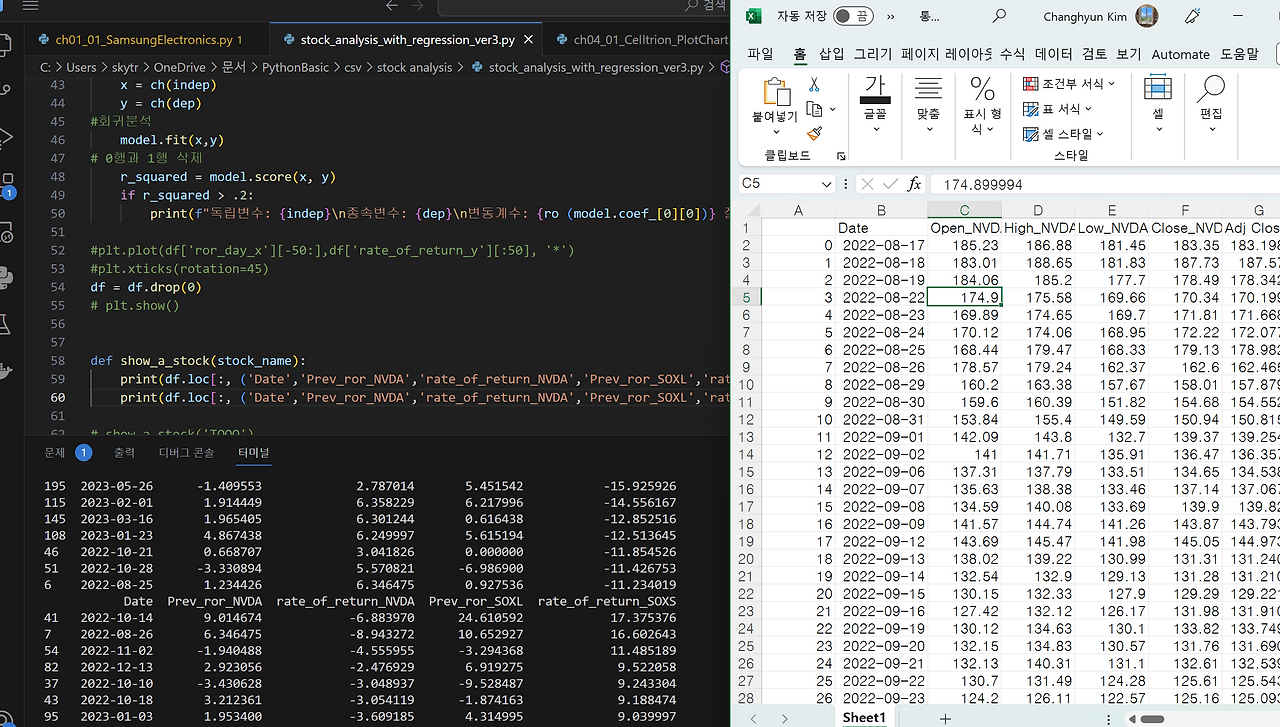
Task: Select the Sheet1 worksheet tab
Action: click(x=864, y=718)
